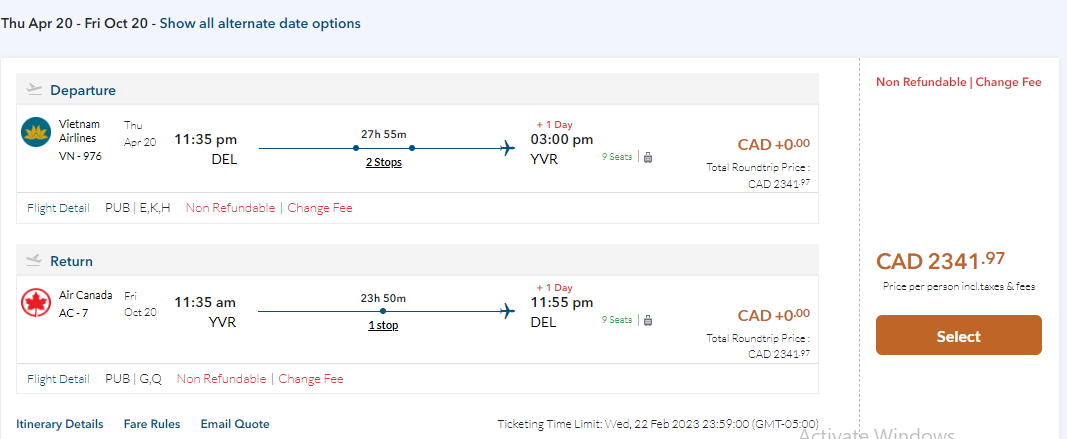
Task: Click Change Fee link in the departure row
Action: point(320,208)
